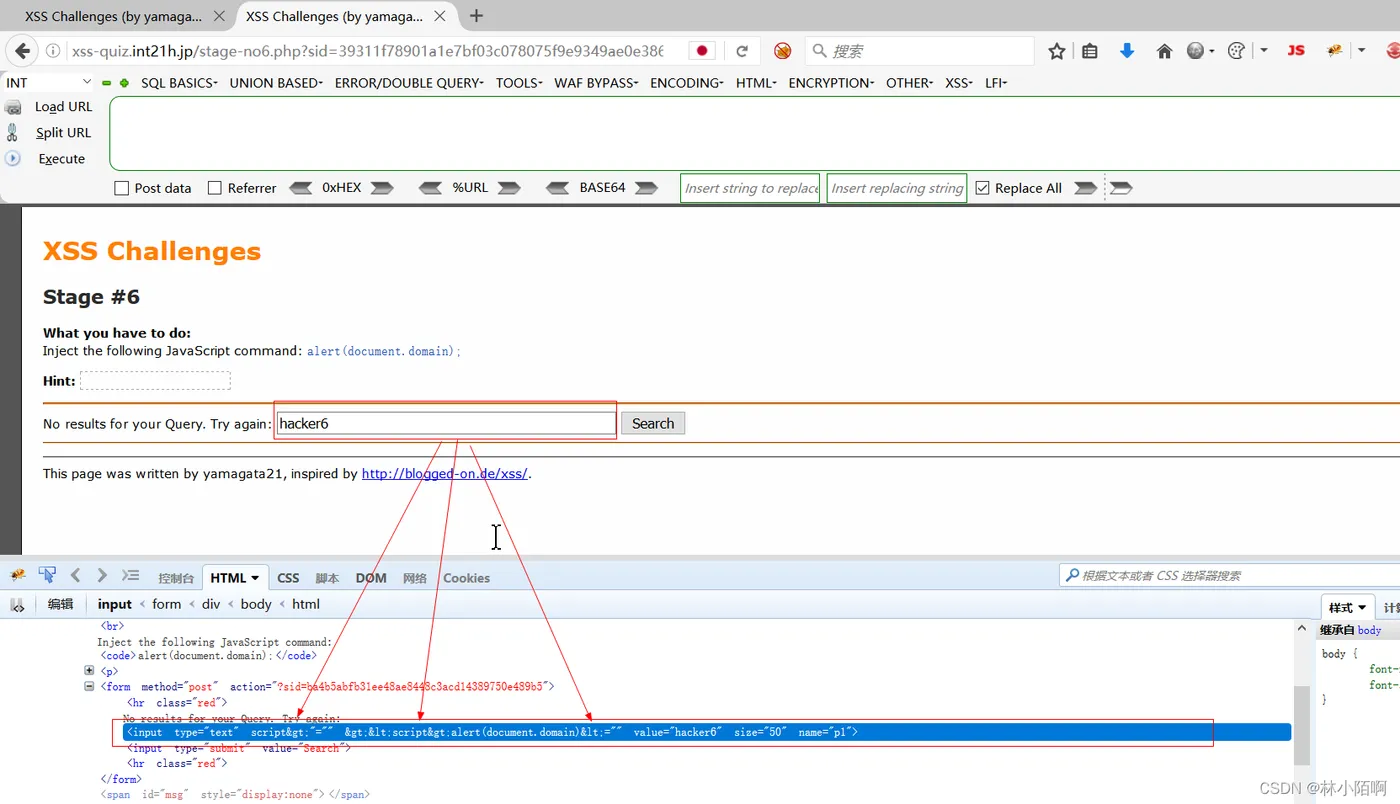Open the SQL BASICS menu
This screenshot has width=1400, height=804.
click(179, 83)
